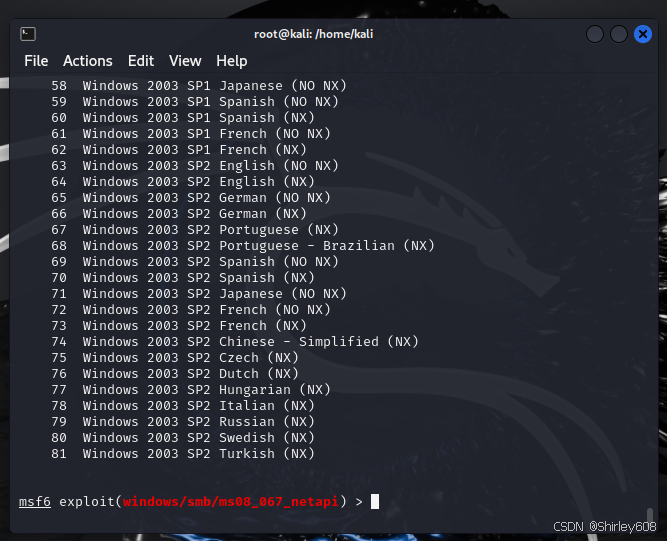The image size is (667, 541).
Task: Select row 73 Windows 2003 SP2 French (NX)
Action: click(179, 326)
